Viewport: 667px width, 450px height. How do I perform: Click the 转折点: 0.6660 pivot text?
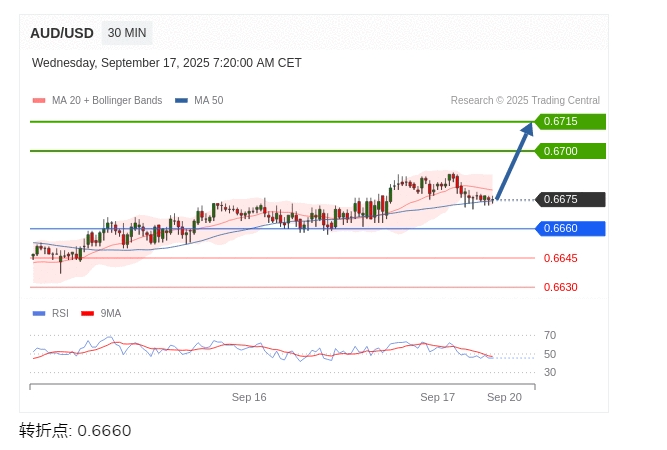click(x=75, y=430)
